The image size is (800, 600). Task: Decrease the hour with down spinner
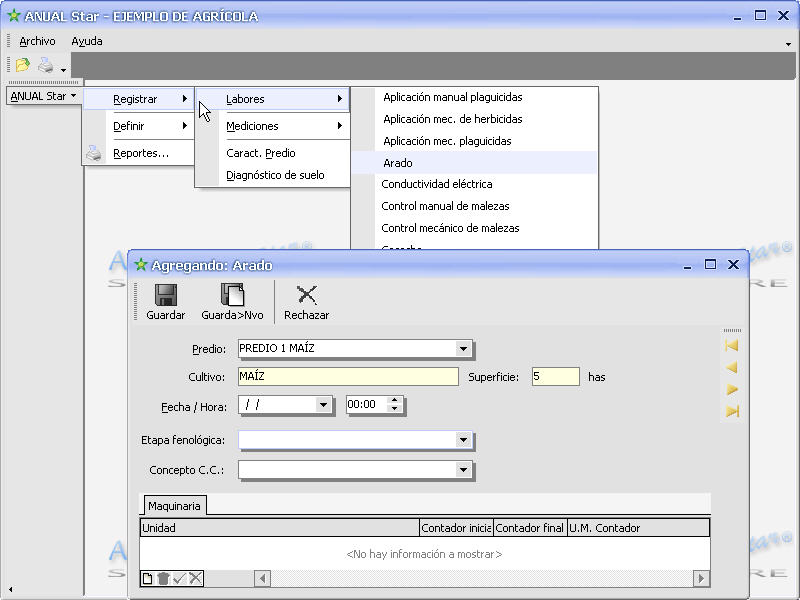[394, 409]
